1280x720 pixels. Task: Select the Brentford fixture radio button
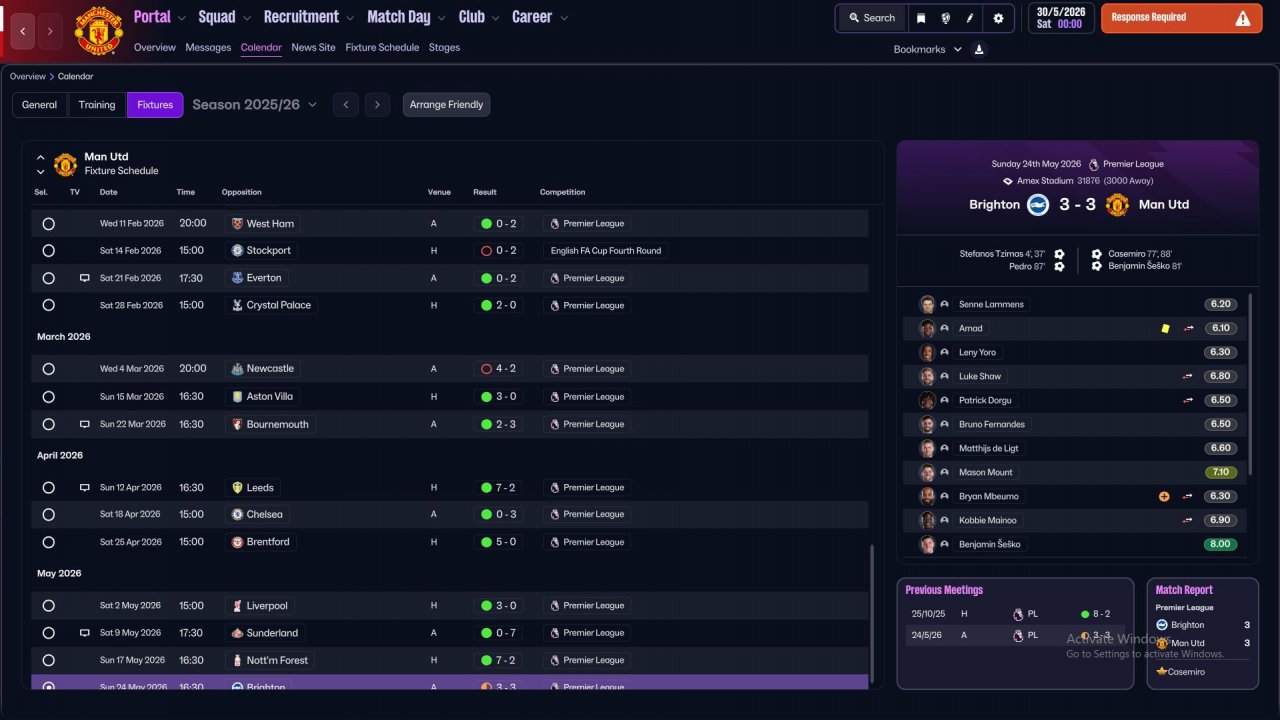48,542
